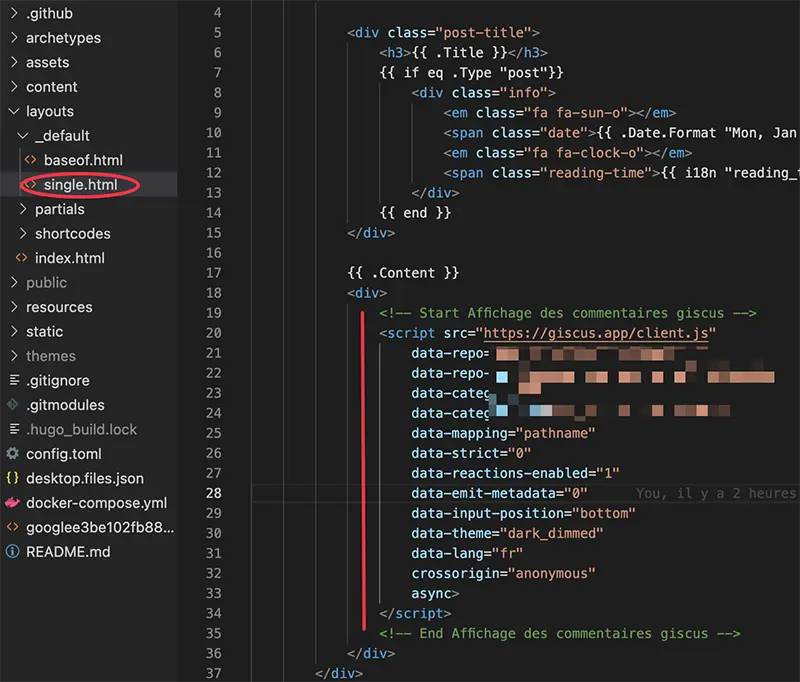Click the {{ if eq .Type "post"}} line

click(x=471, y=72)
